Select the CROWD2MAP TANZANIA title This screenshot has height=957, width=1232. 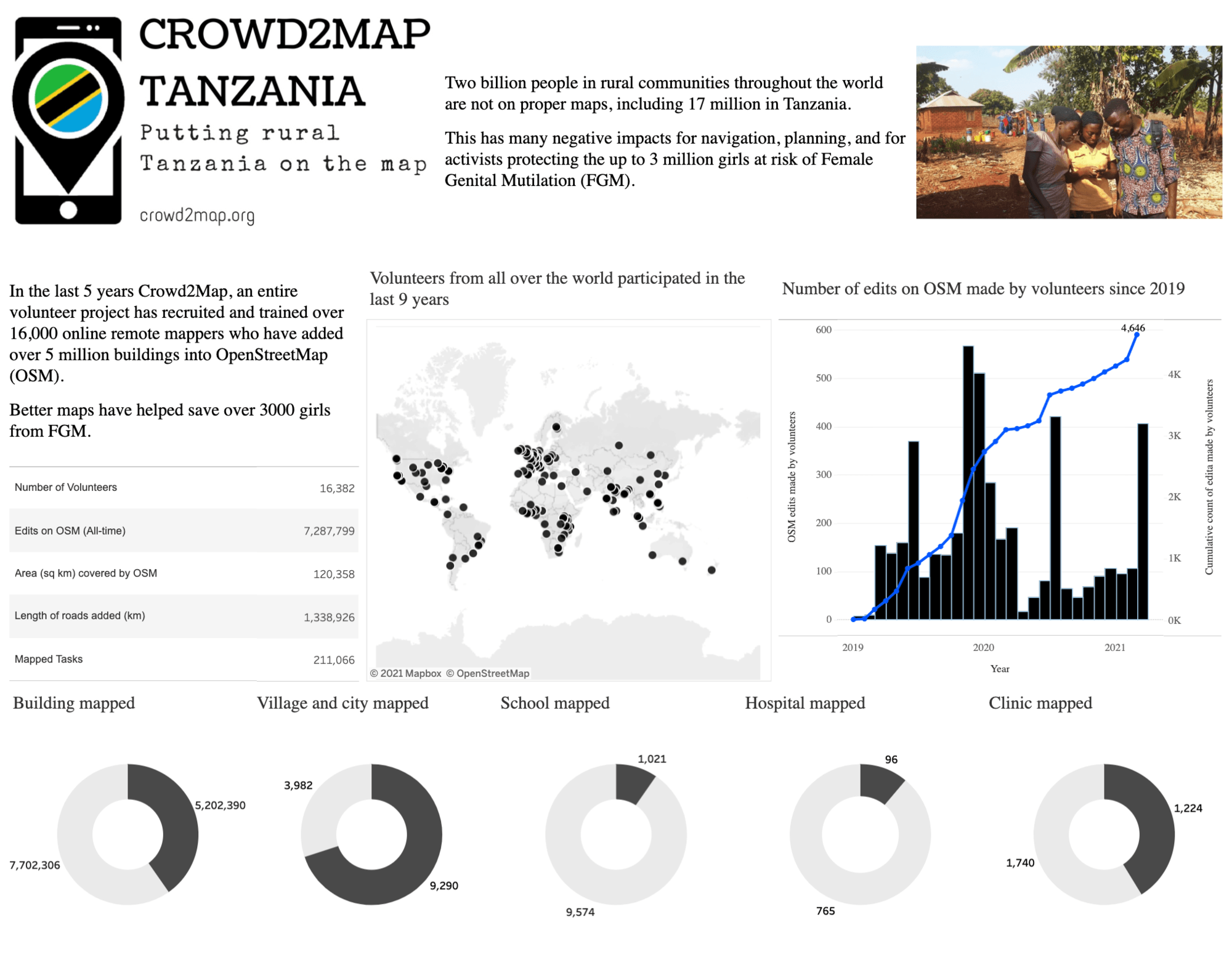pyautogui.click(x=285, y=62)
